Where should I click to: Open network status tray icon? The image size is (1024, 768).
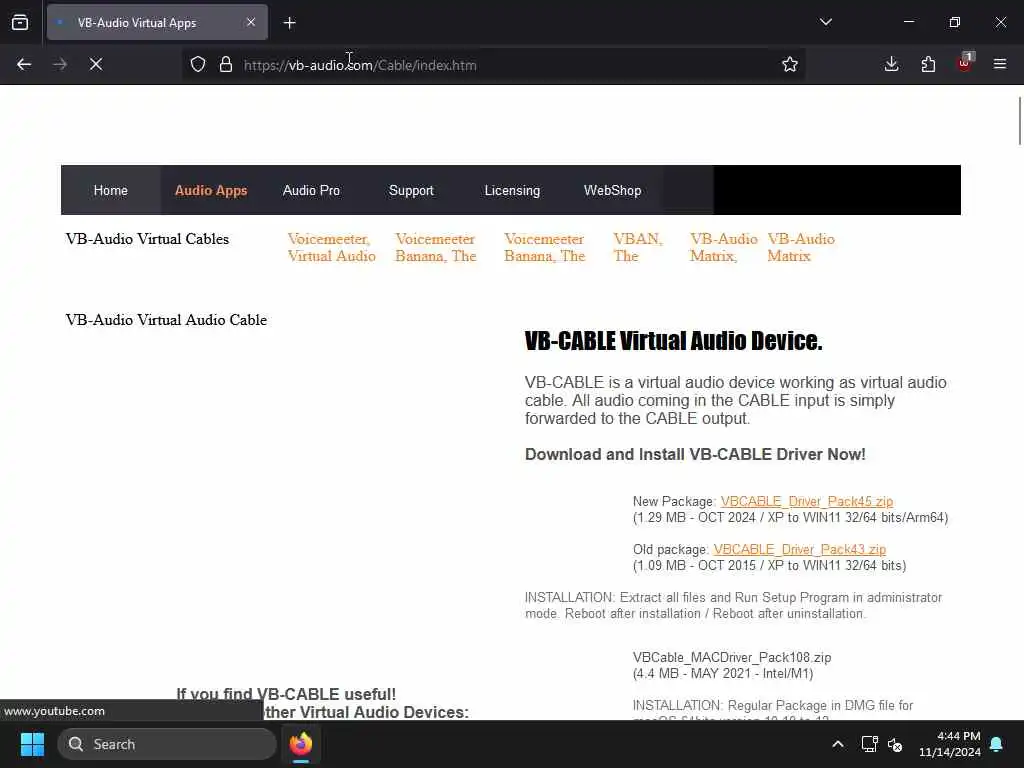click(x=869, y=744)
